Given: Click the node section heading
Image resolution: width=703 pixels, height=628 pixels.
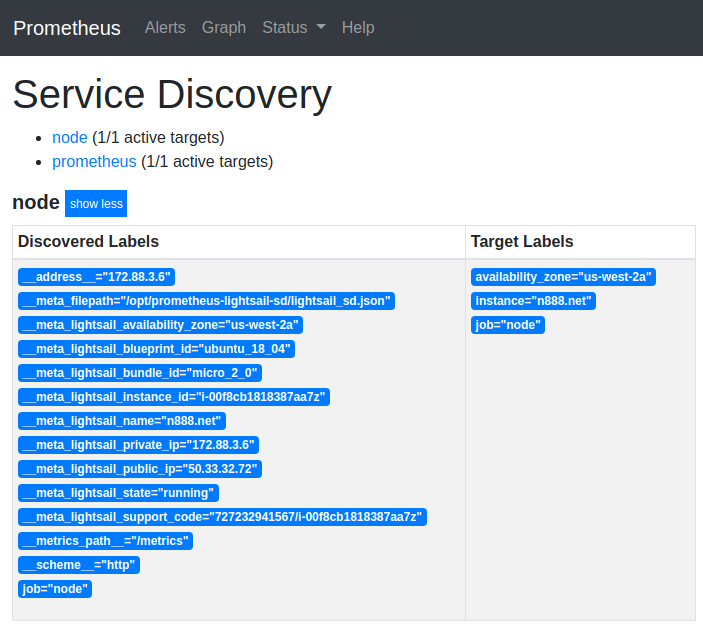Looking at the screenshot, I should (x=36, y=202).
